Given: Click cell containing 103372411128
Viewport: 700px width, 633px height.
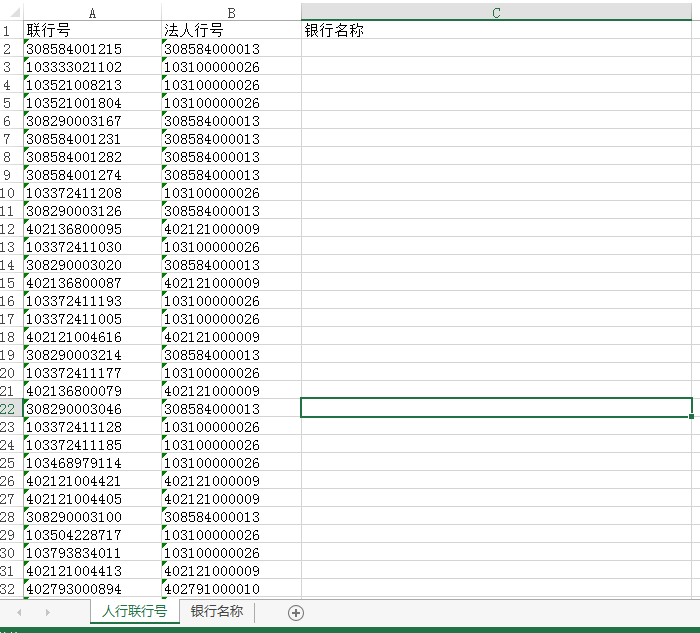Looking at the screenshot, I should tap(92, 427).
